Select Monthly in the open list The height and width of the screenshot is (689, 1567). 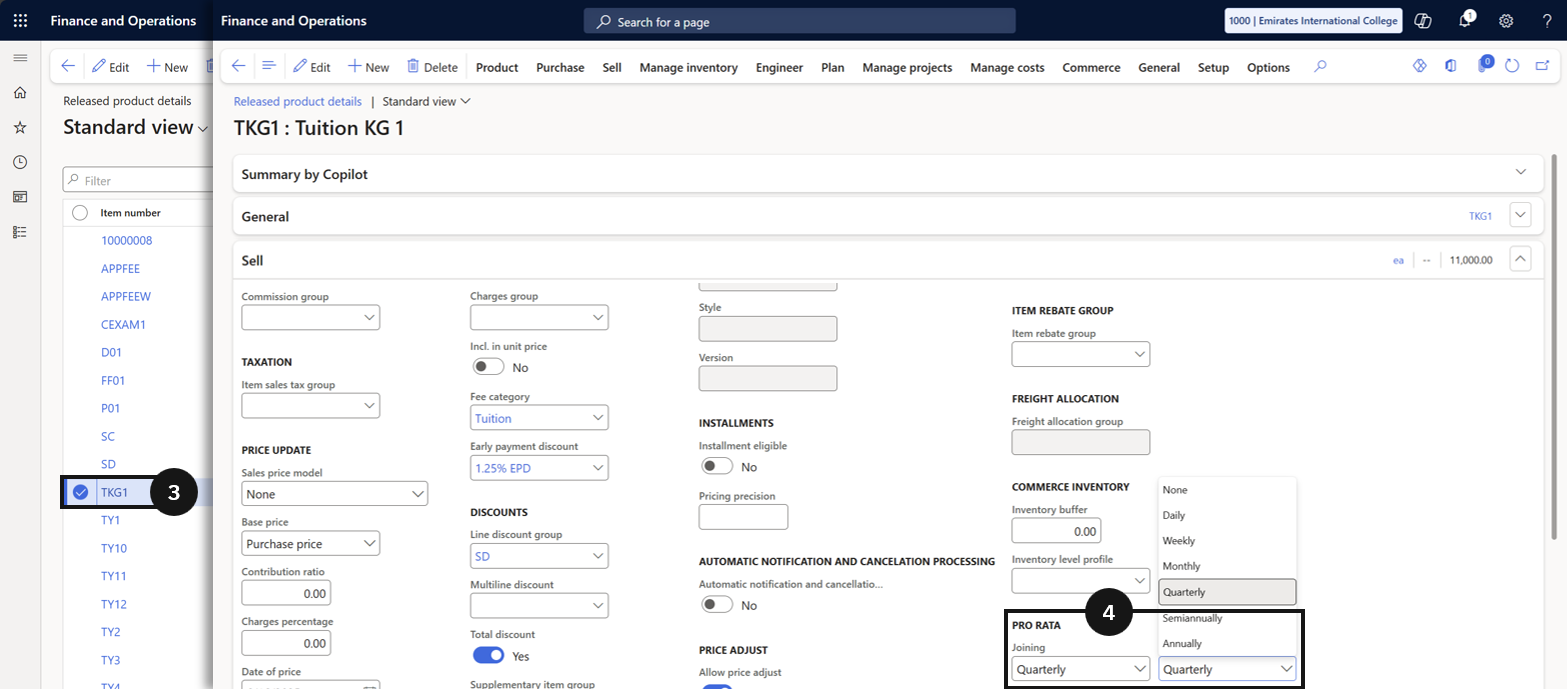tap(1227, 566)
